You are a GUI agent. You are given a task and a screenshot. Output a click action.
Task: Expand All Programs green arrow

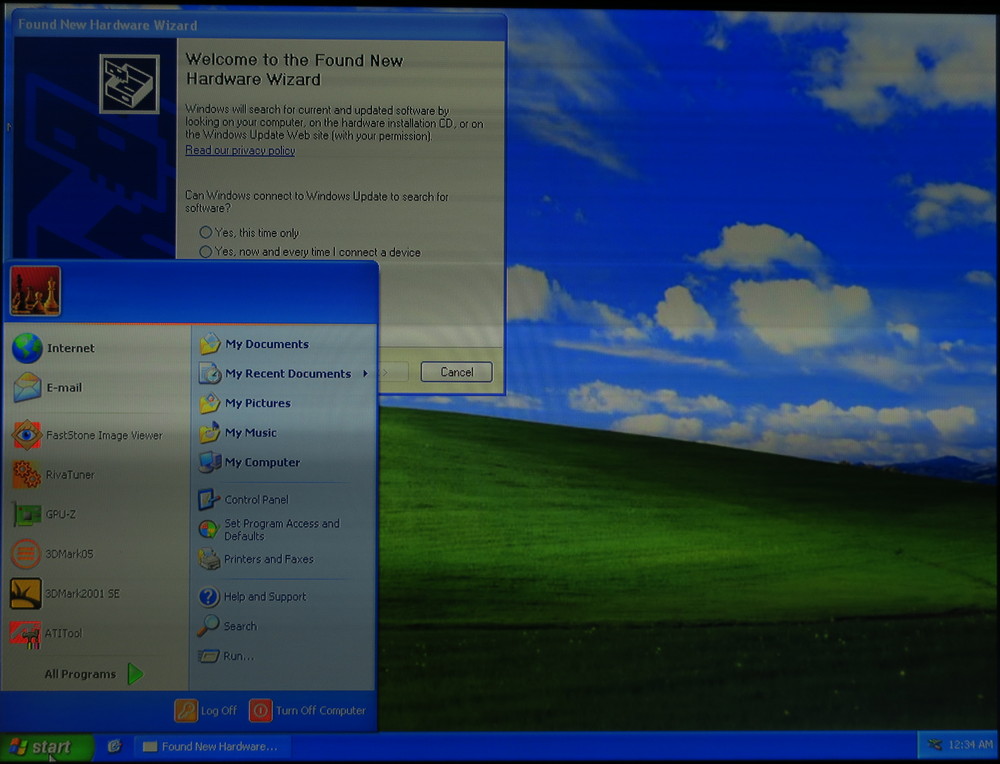[135, 674]
